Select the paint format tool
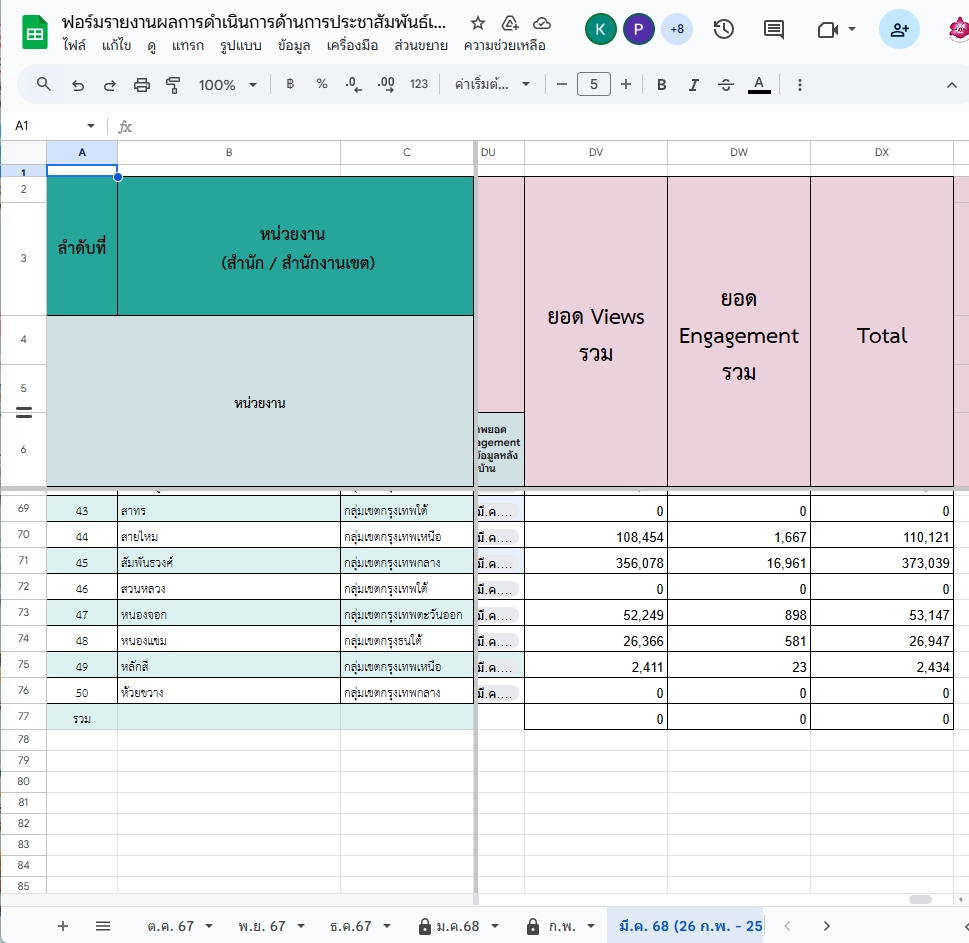 pyautogui.click(x=173, y=85)
